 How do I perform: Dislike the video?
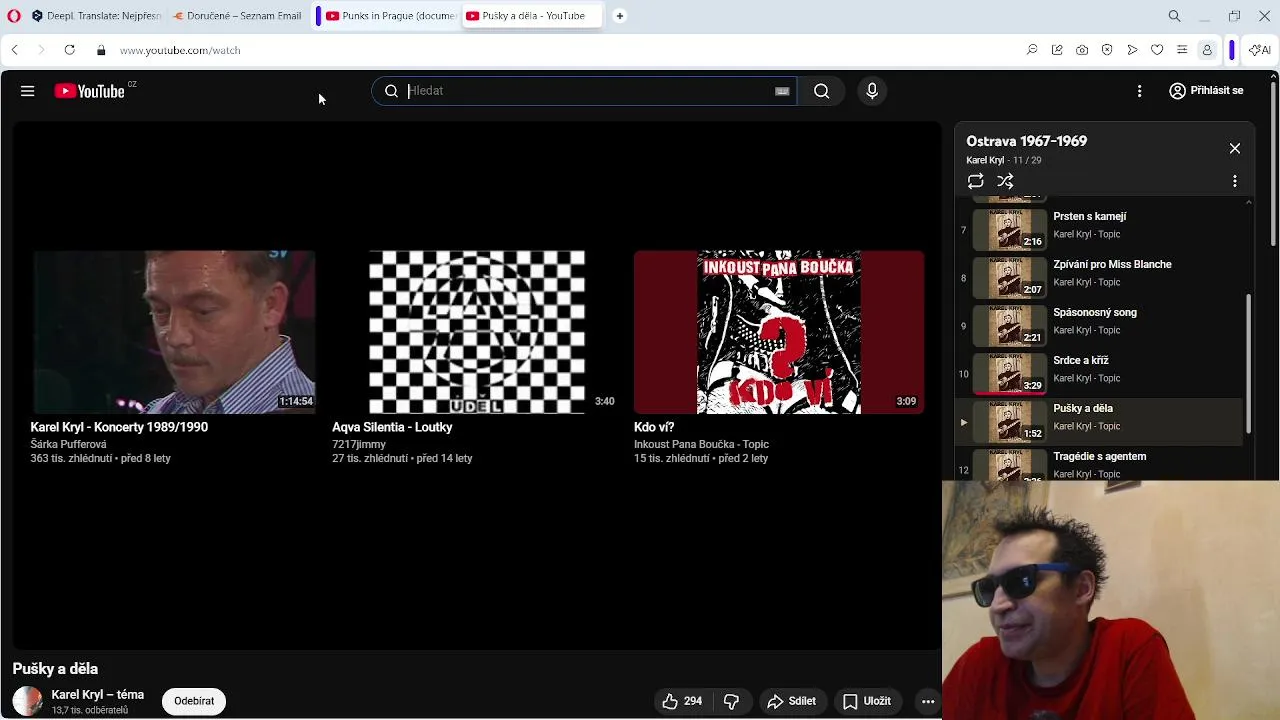731,701
